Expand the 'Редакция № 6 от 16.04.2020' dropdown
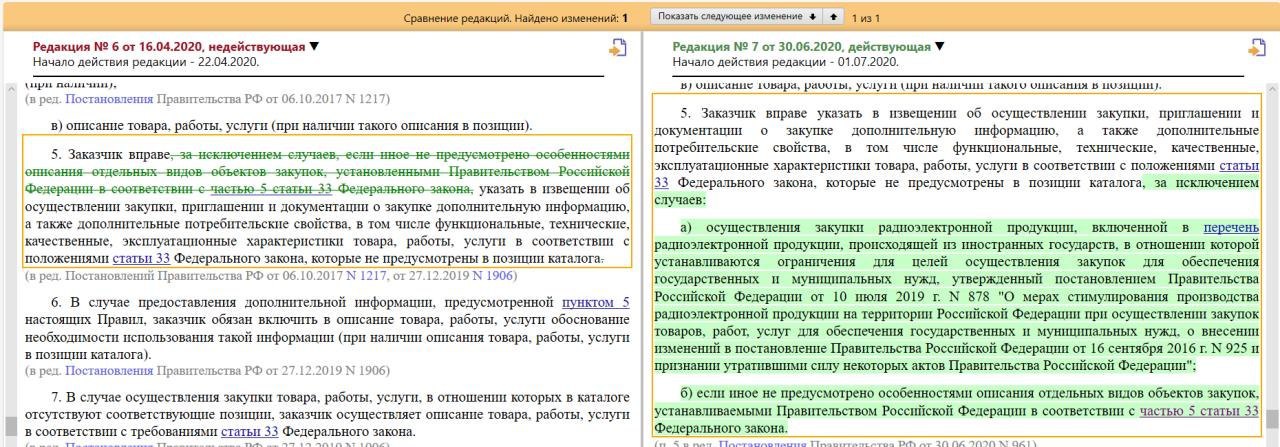The height and width of the screenshot is (447, 1280). 313,46
